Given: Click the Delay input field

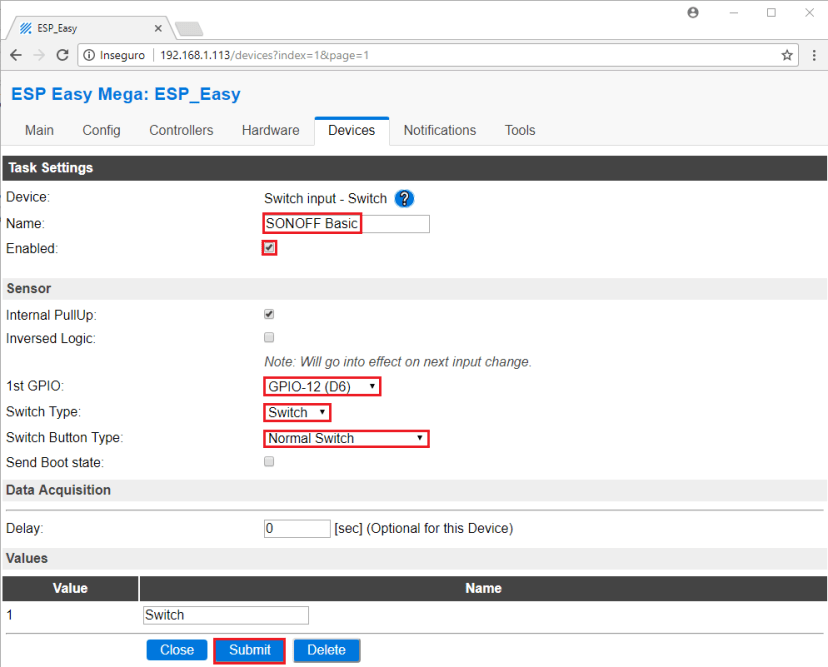Looking at the screenshot, I should coord(297,528).
